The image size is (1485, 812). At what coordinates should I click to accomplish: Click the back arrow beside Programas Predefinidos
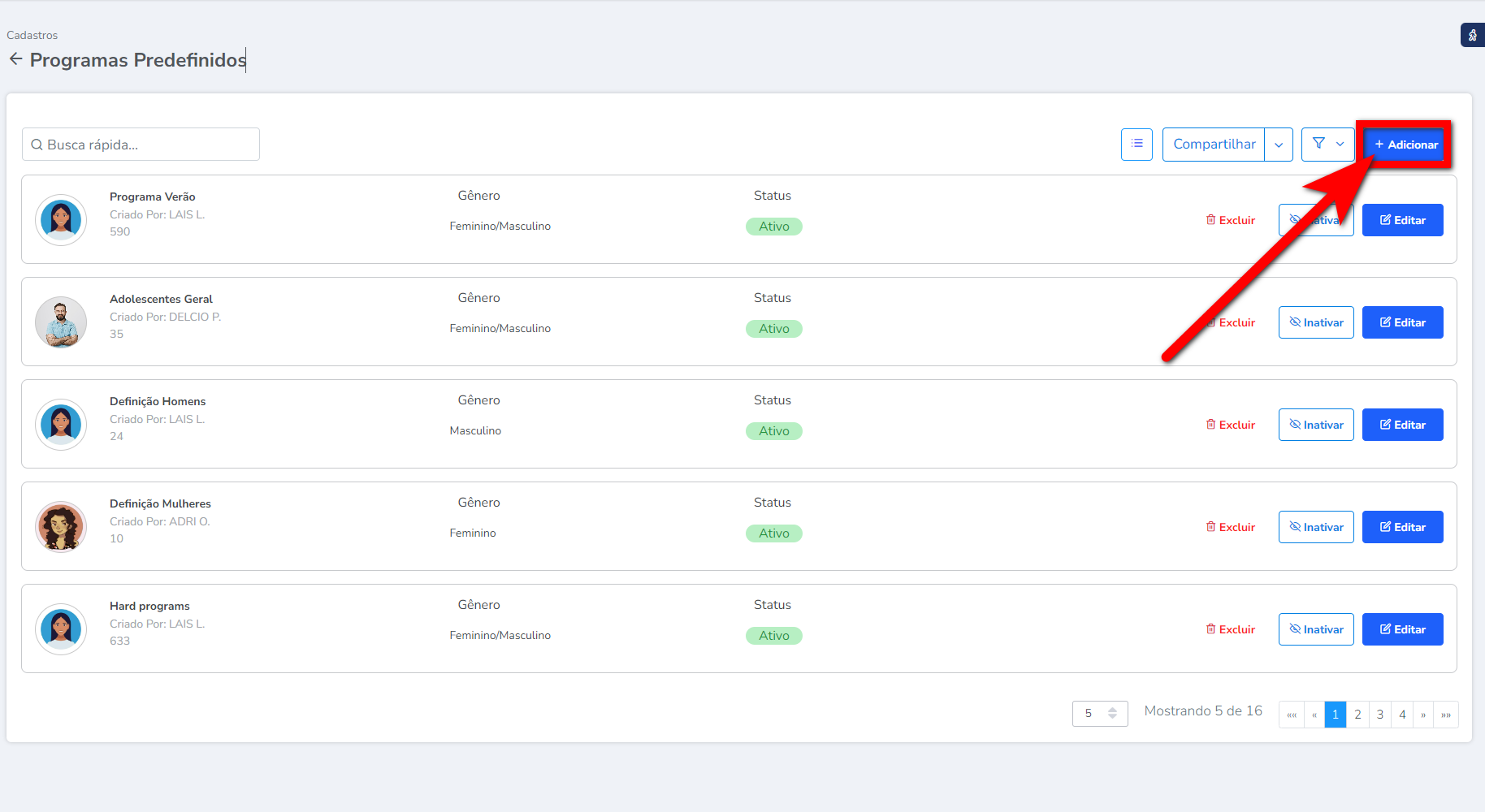[x=15, y=59]
